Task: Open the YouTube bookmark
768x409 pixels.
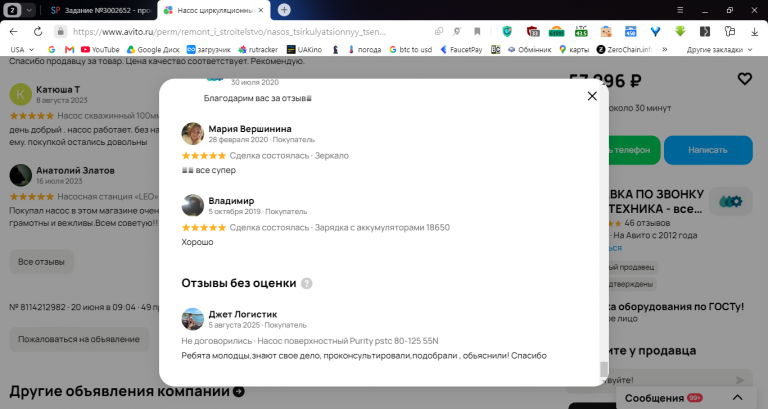Action: [x=100, y=49]
